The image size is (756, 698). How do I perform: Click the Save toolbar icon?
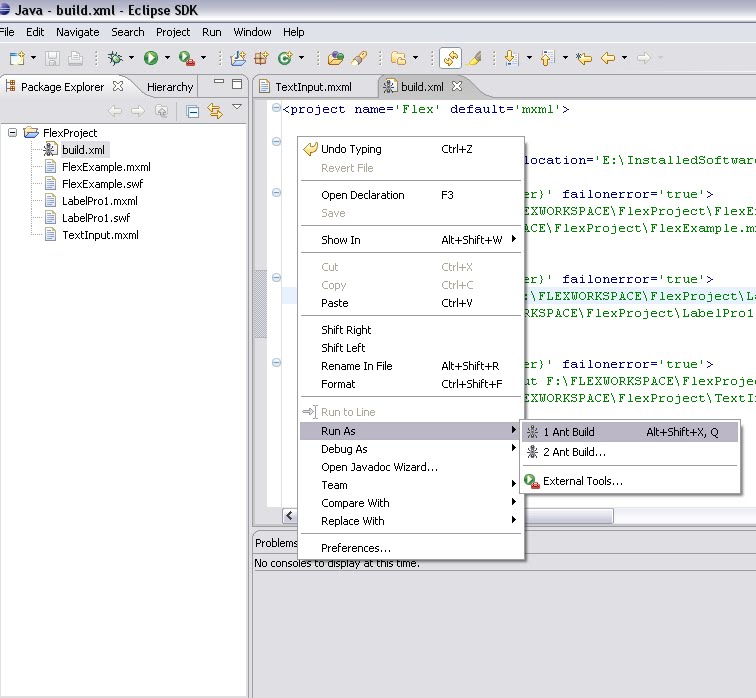tap(52, 58)
